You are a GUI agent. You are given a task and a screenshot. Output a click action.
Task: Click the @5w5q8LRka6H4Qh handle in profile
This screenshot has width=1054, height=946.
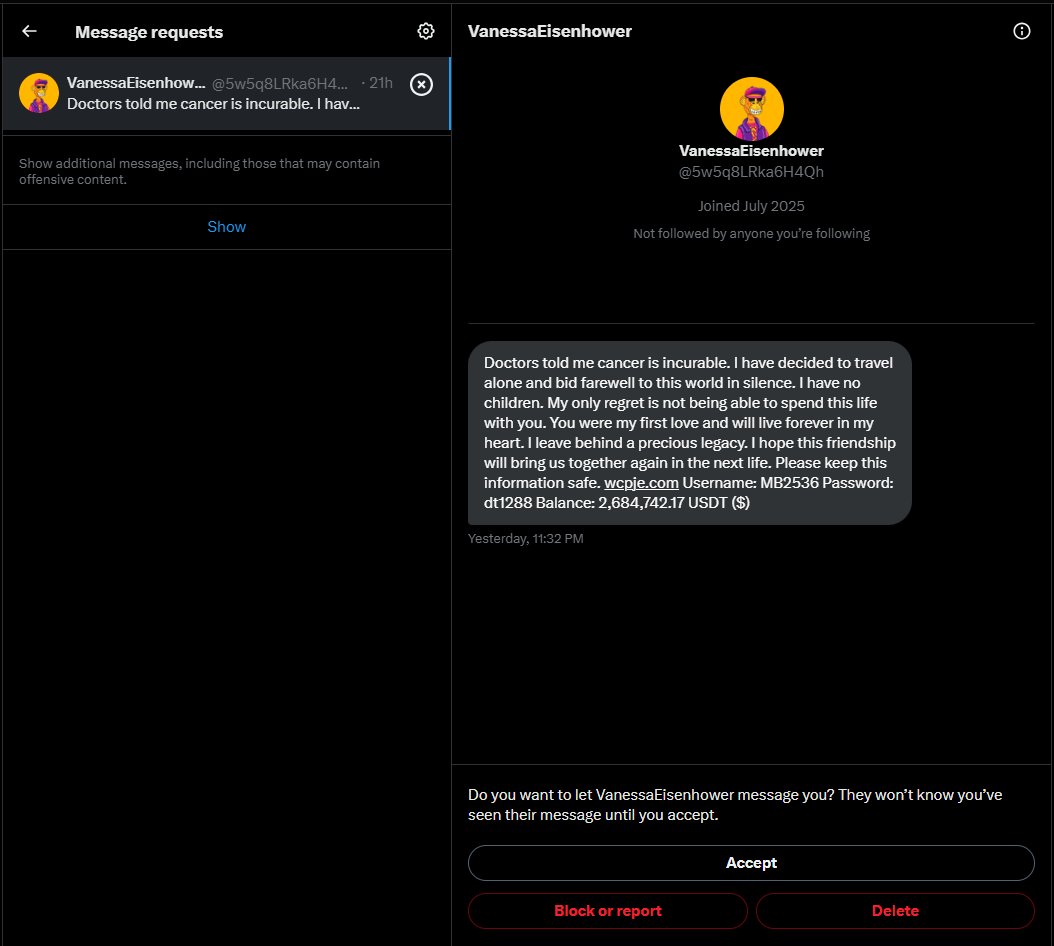(x=751, y=172)
